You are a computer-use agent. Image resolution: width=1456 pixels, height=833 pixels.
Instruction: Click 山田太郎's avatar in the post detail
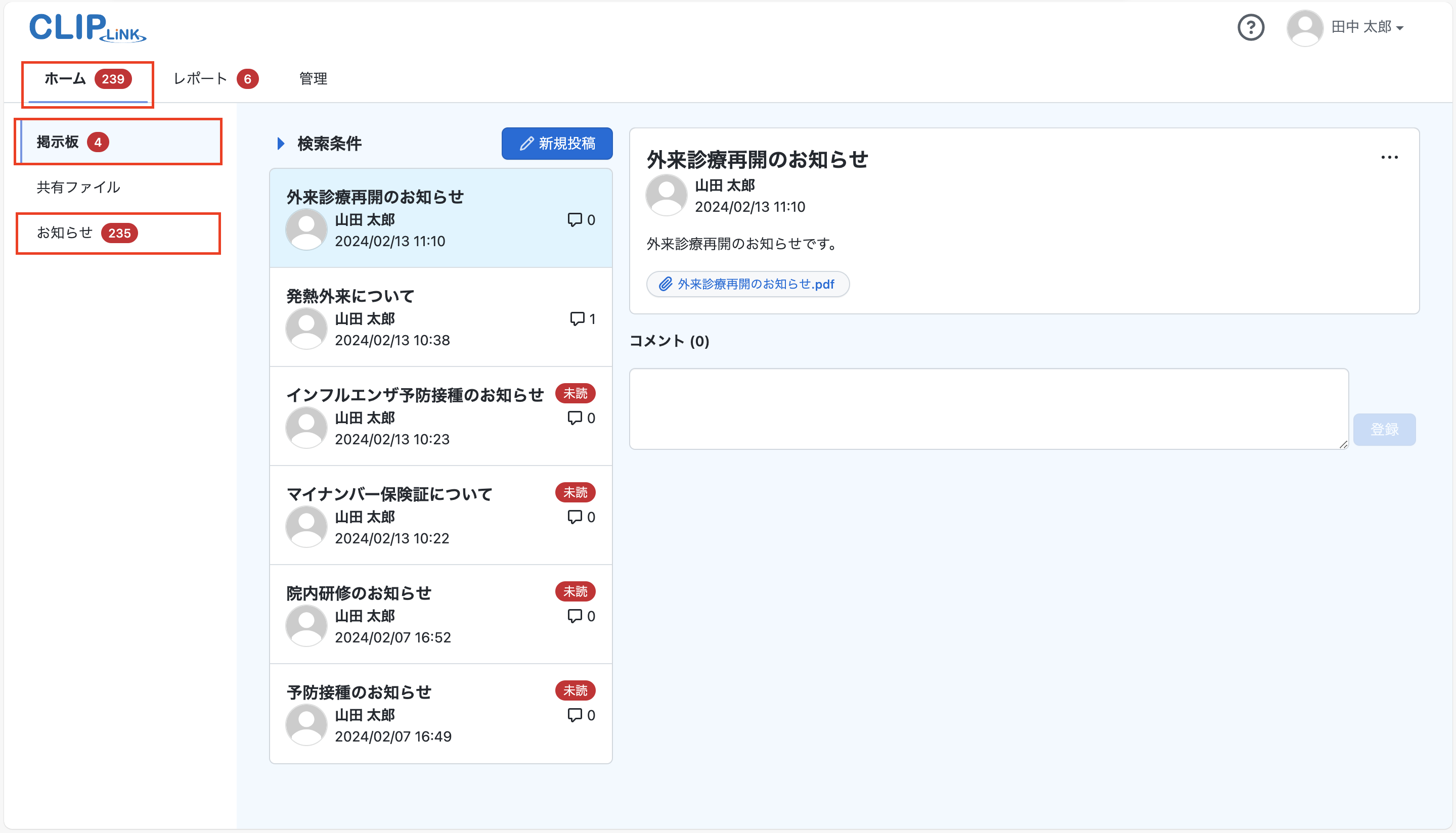666,195
